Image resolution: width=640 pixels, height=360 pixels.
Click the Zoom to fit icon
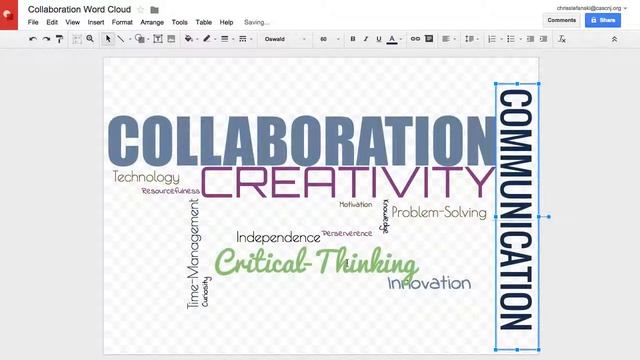tap(76, 39)
